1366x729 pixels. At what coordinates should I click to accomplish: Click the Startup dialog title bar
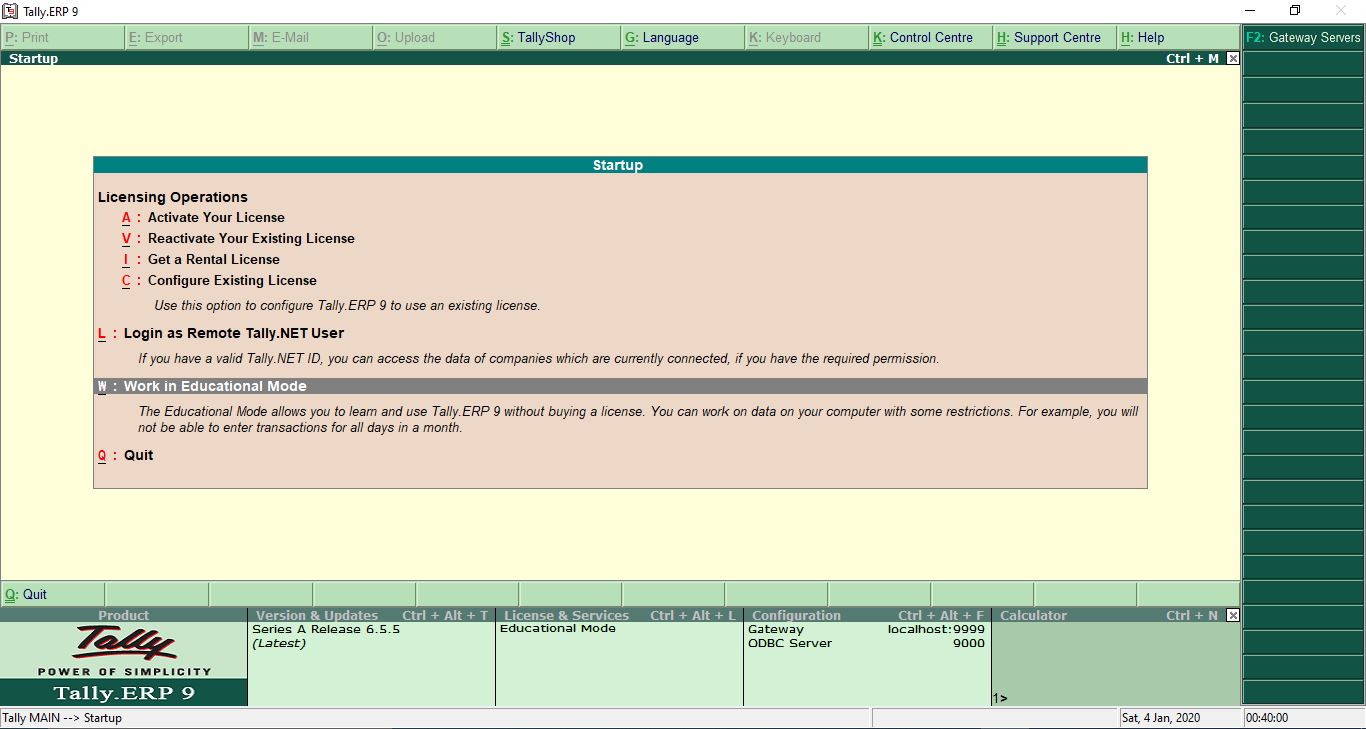coord(620,165)
